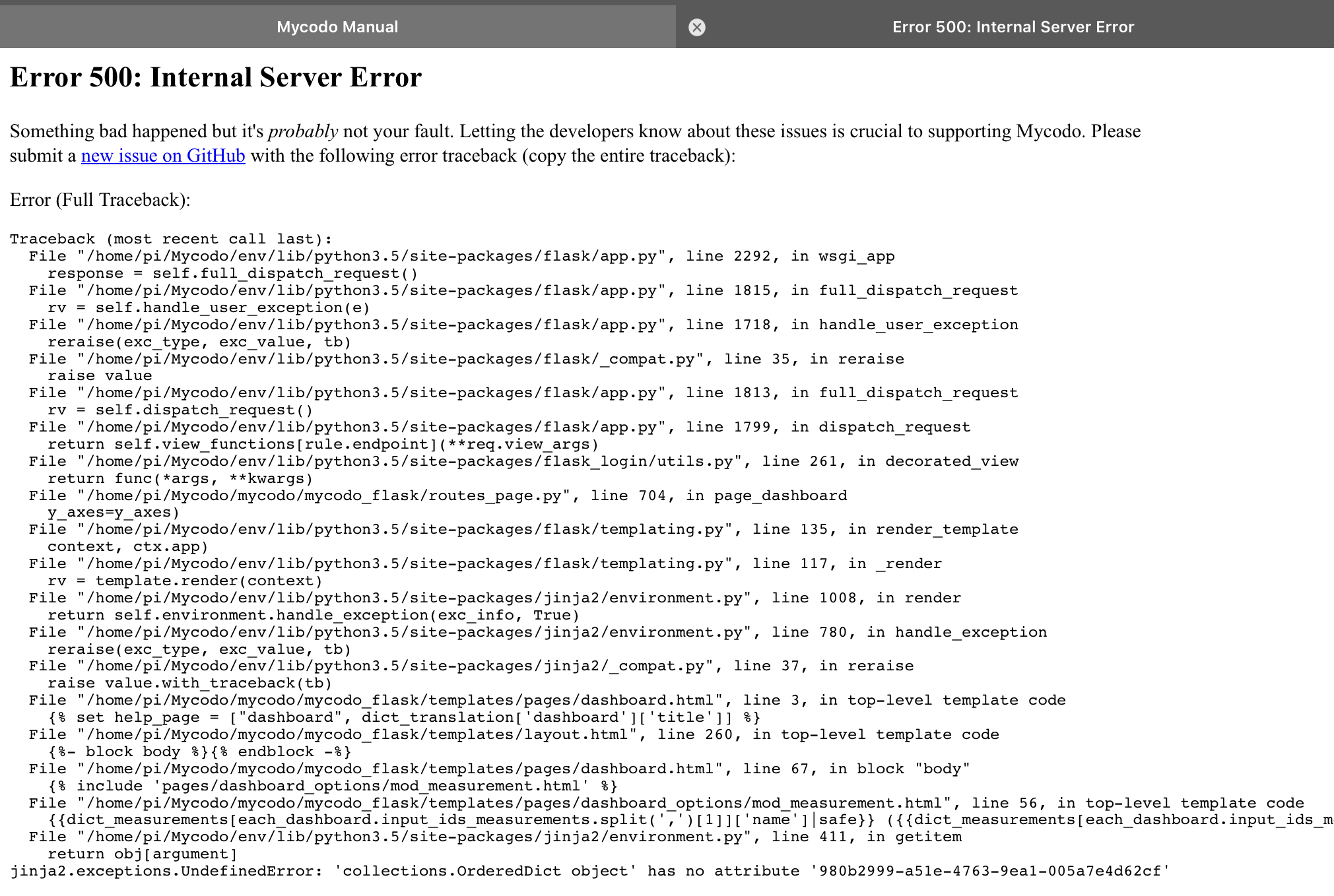Screen dimensions: 1334x896
Task: Click templating.py line 135 render_template entry
Action: click(523, 529)
